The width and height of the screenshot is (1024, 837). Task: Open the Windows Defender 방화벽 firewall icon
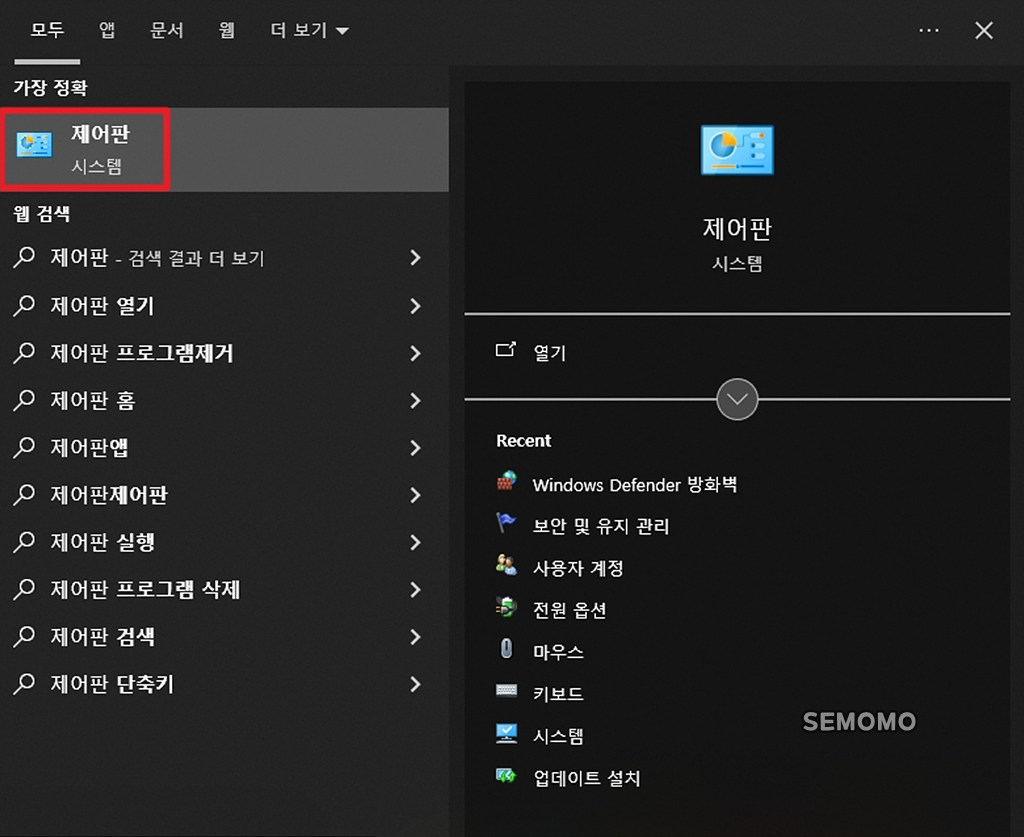(506, 481)
